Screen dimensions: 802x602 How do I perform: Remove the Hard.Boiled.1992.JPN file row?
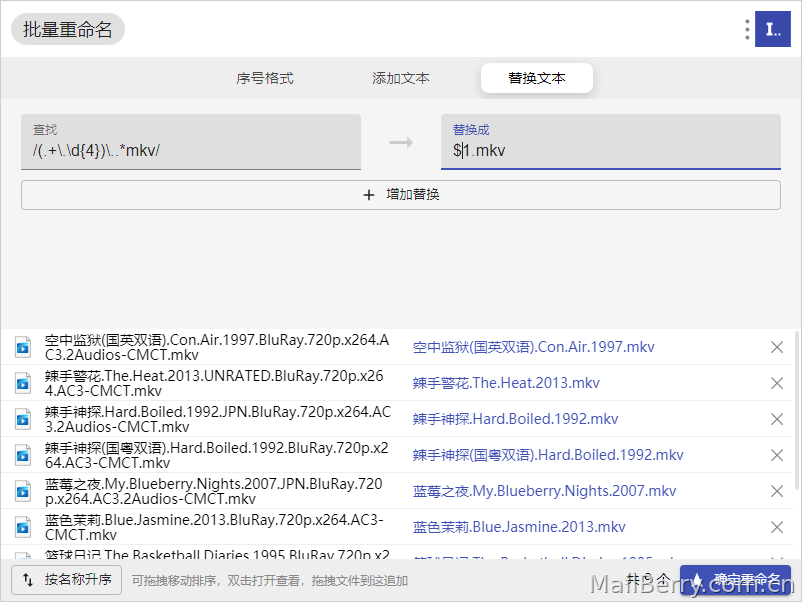coord(777,419)
